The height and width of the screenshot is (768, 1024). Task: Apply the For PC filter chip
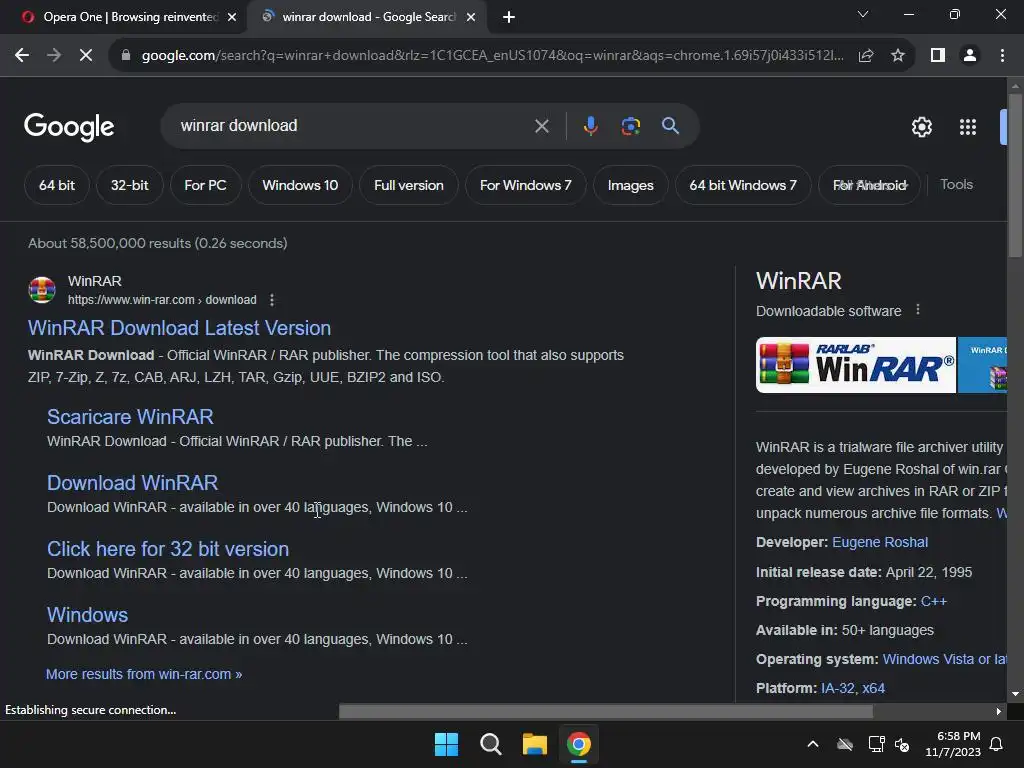click(x=205, y=185)
